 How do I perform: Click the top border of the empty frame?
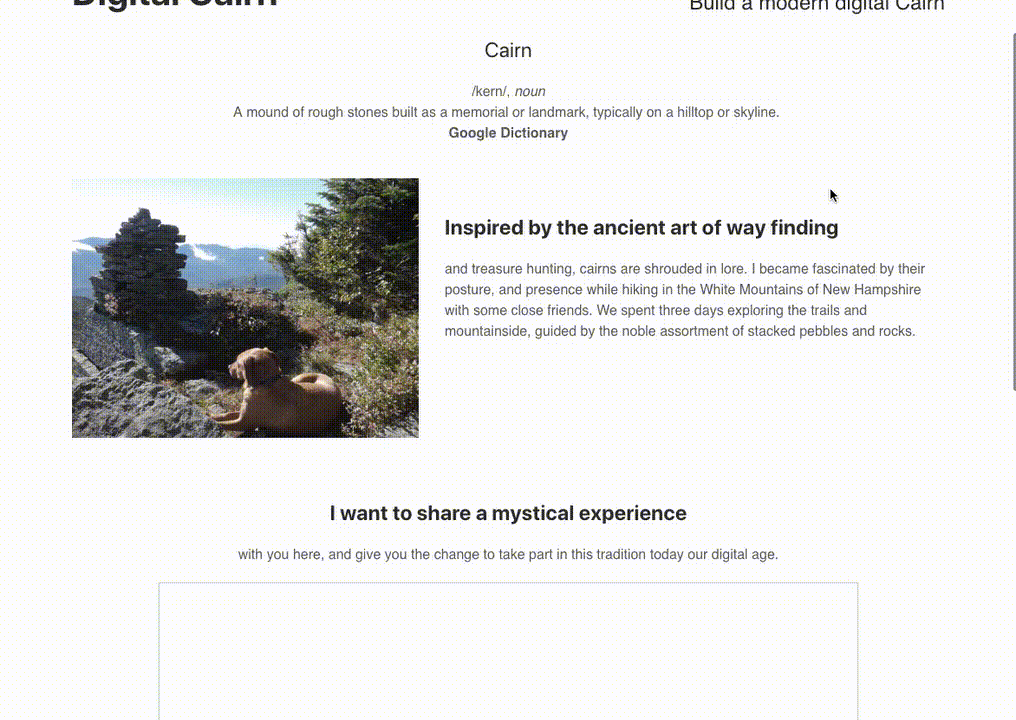pos(508,583)
